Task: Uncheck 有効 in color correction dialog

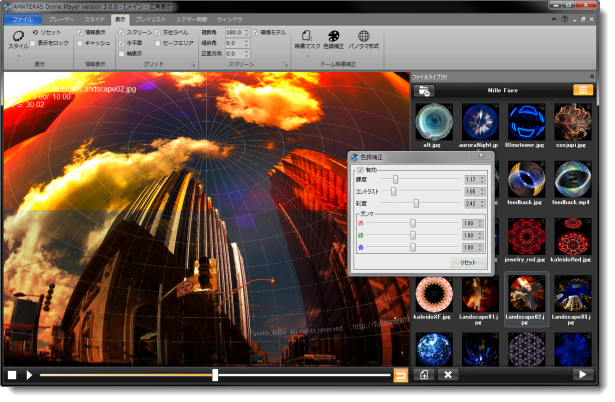Action: click(360, 170)
